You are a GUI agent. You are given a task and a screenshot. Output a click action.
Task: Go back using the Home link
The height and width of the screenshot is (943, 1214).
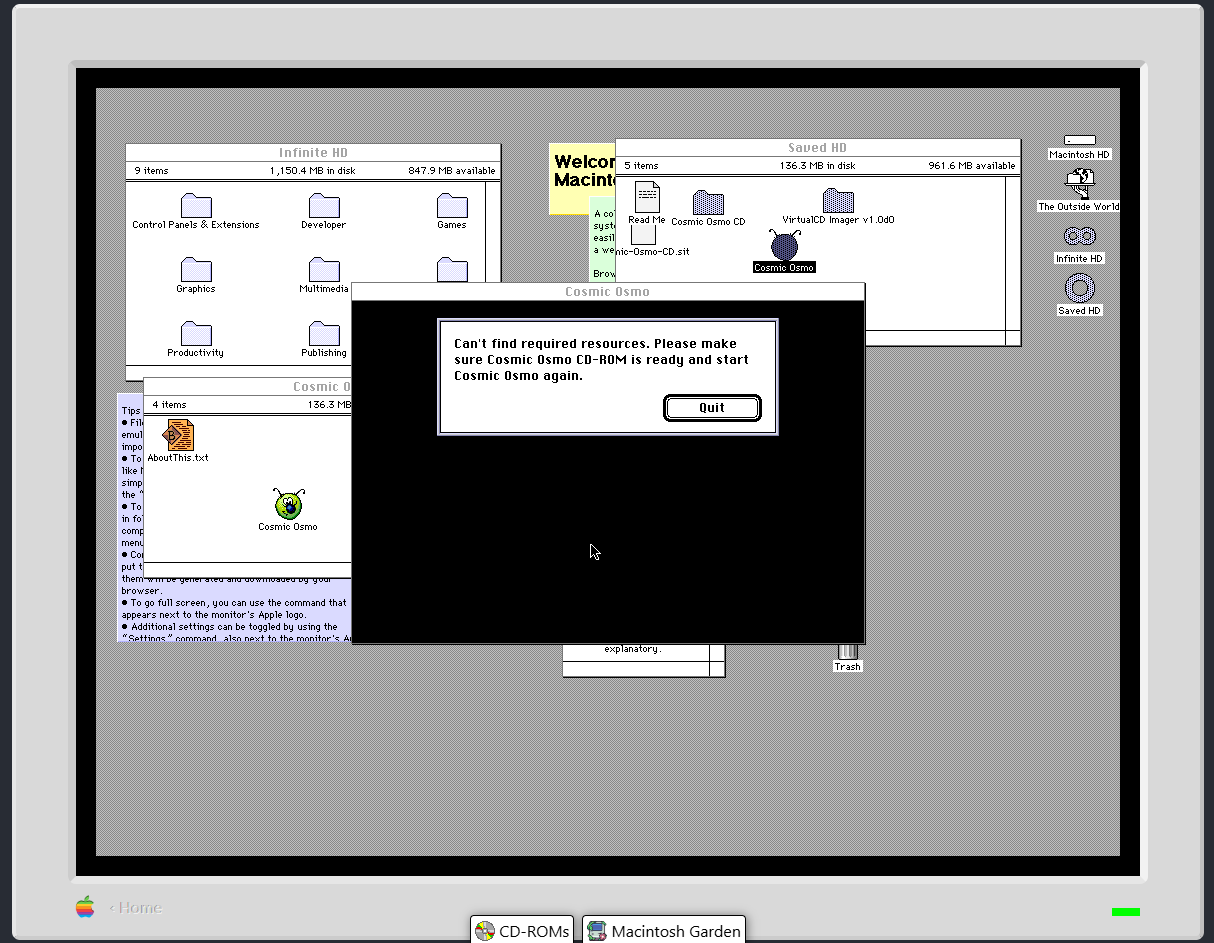point(135,907)
